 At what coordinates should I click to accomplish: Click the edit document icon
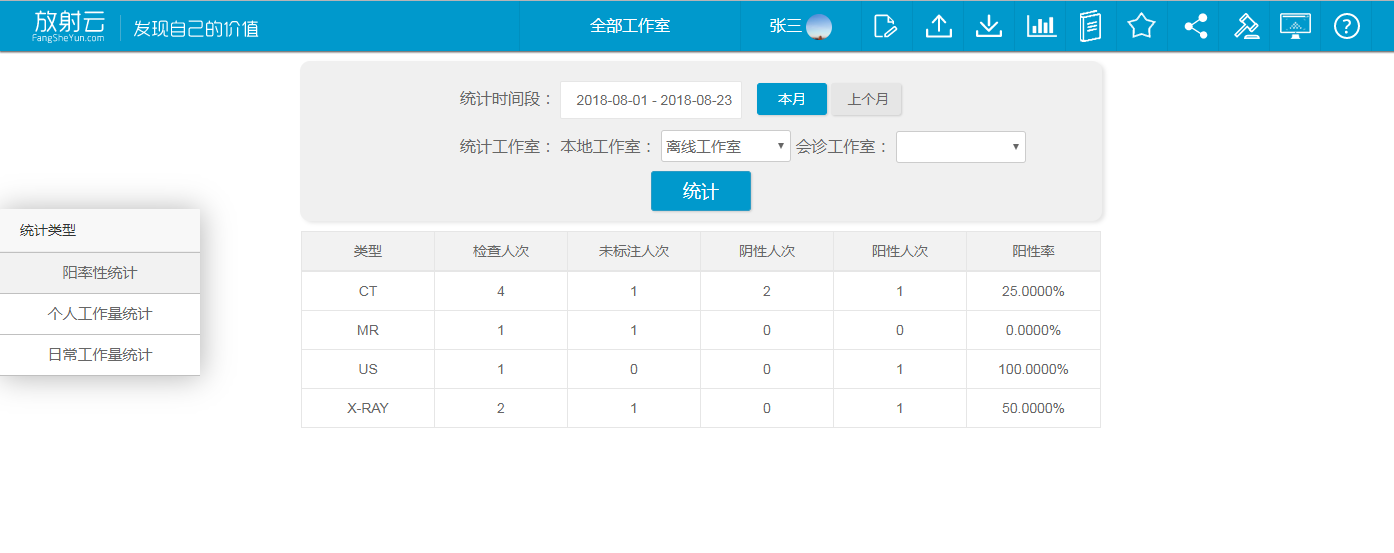click(x=886, y=26)
